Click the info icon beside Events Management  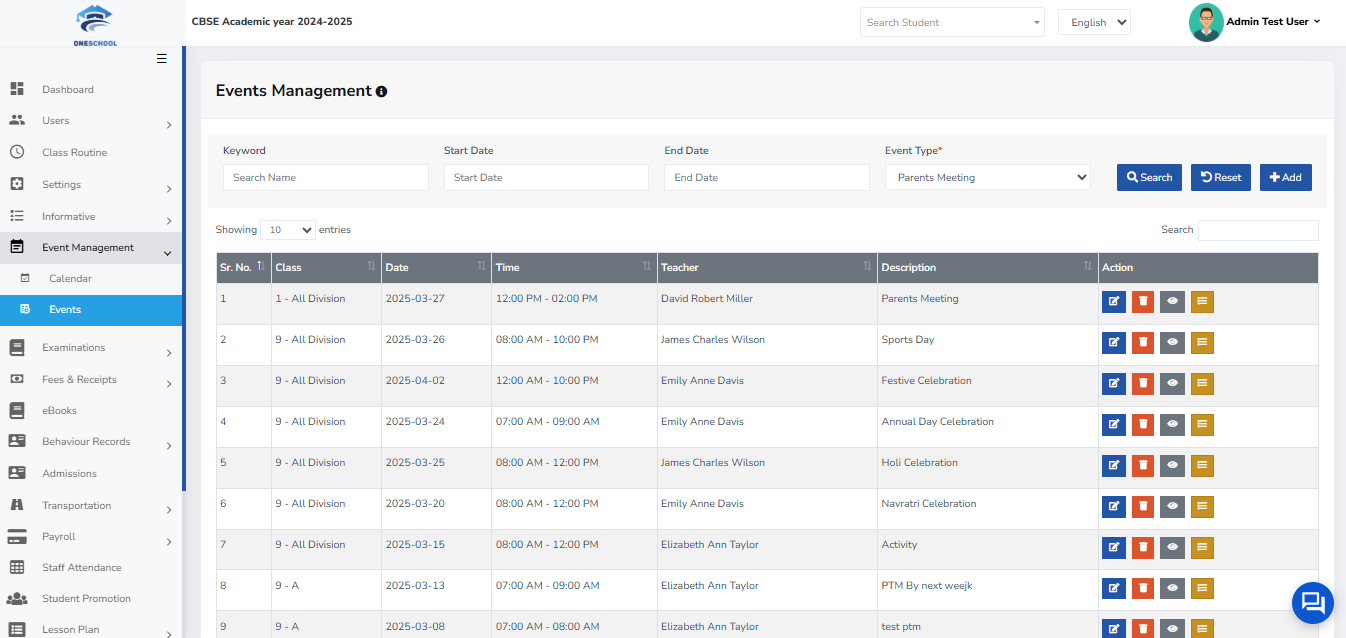381,91
